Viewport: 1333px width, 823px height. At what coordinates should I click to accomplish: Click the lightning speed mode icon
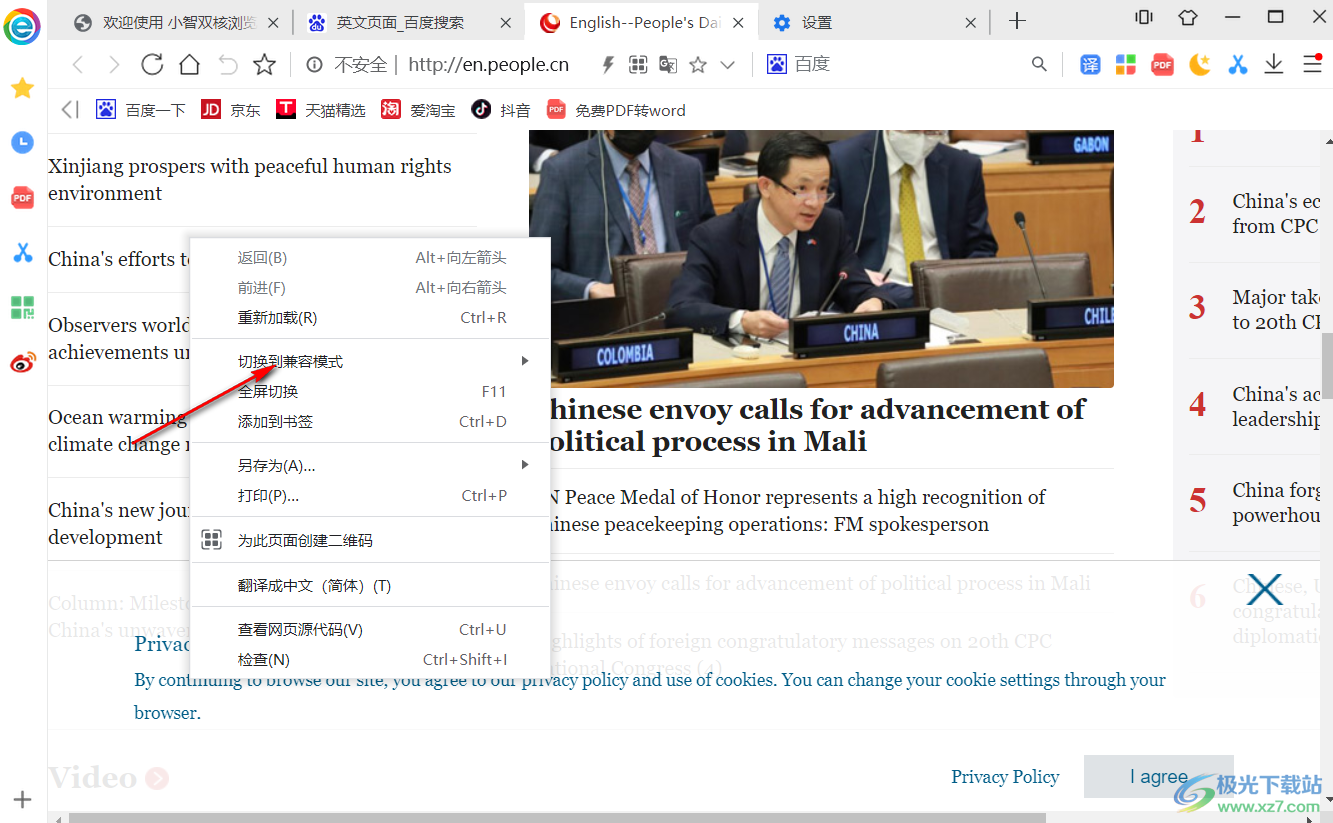pos(607,65)
